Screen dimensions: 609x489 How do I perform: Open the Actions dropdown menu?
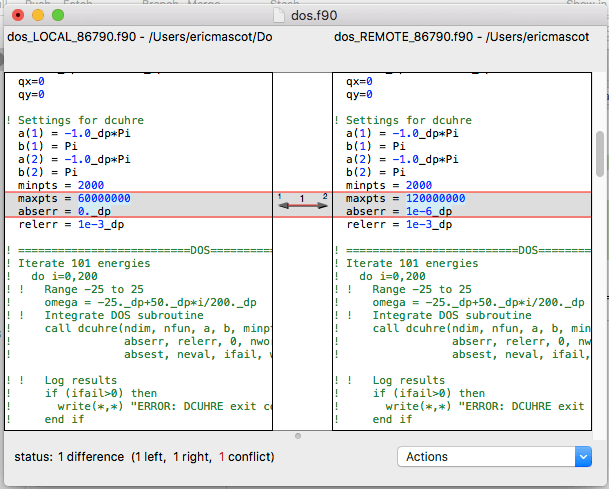click(x=494, y=456)
